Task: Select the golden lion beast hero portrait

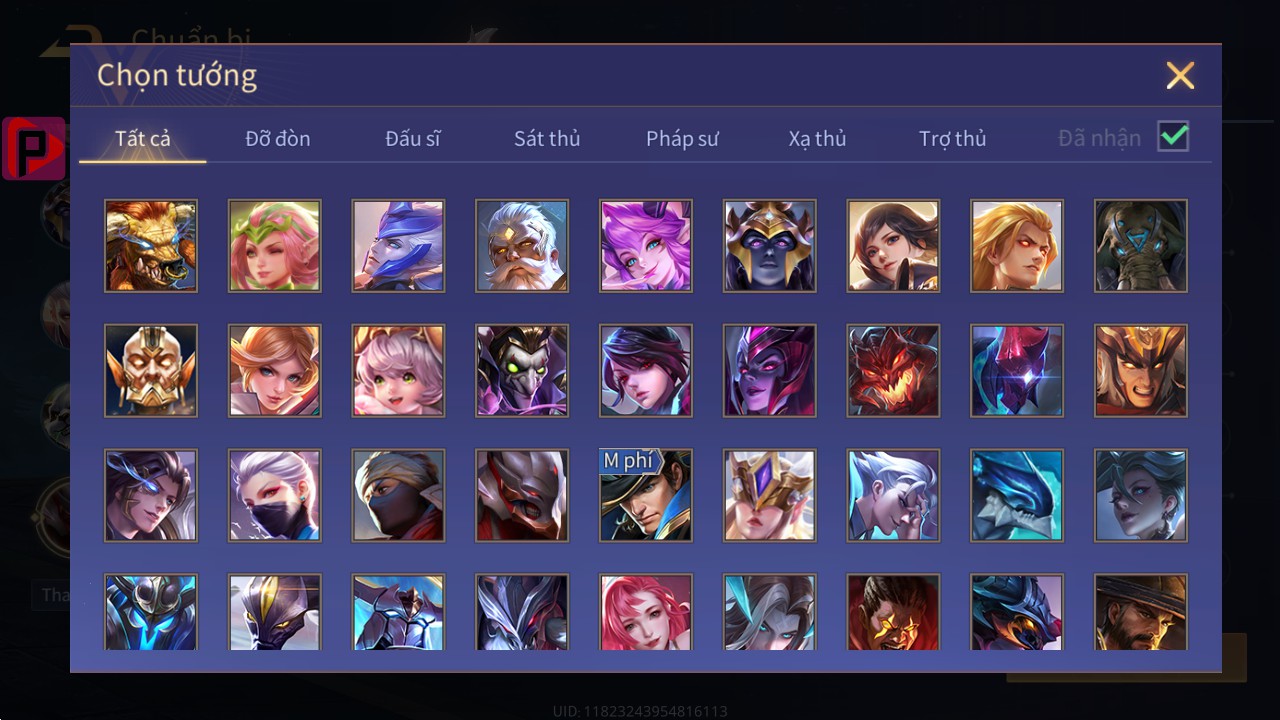Action: point(151,246)
